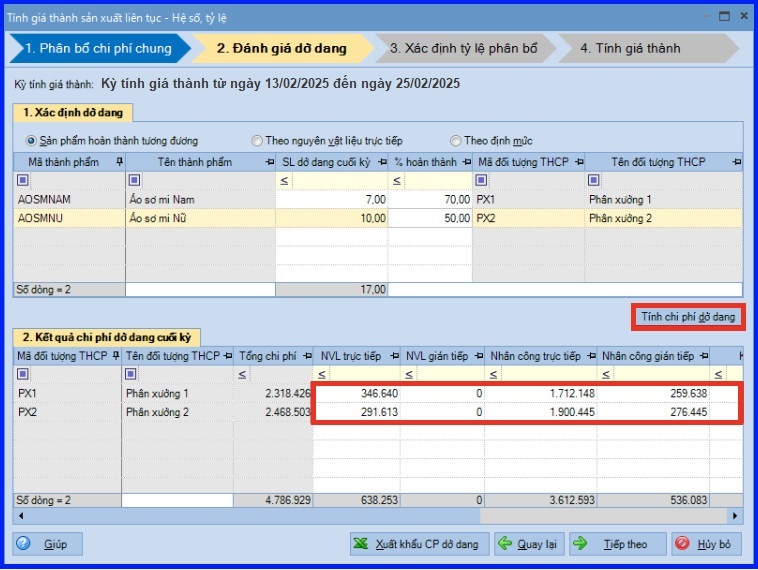758x570 pixels.
Task: Open filter operator for Tổng chi phí column
Action: pos(243,374)
